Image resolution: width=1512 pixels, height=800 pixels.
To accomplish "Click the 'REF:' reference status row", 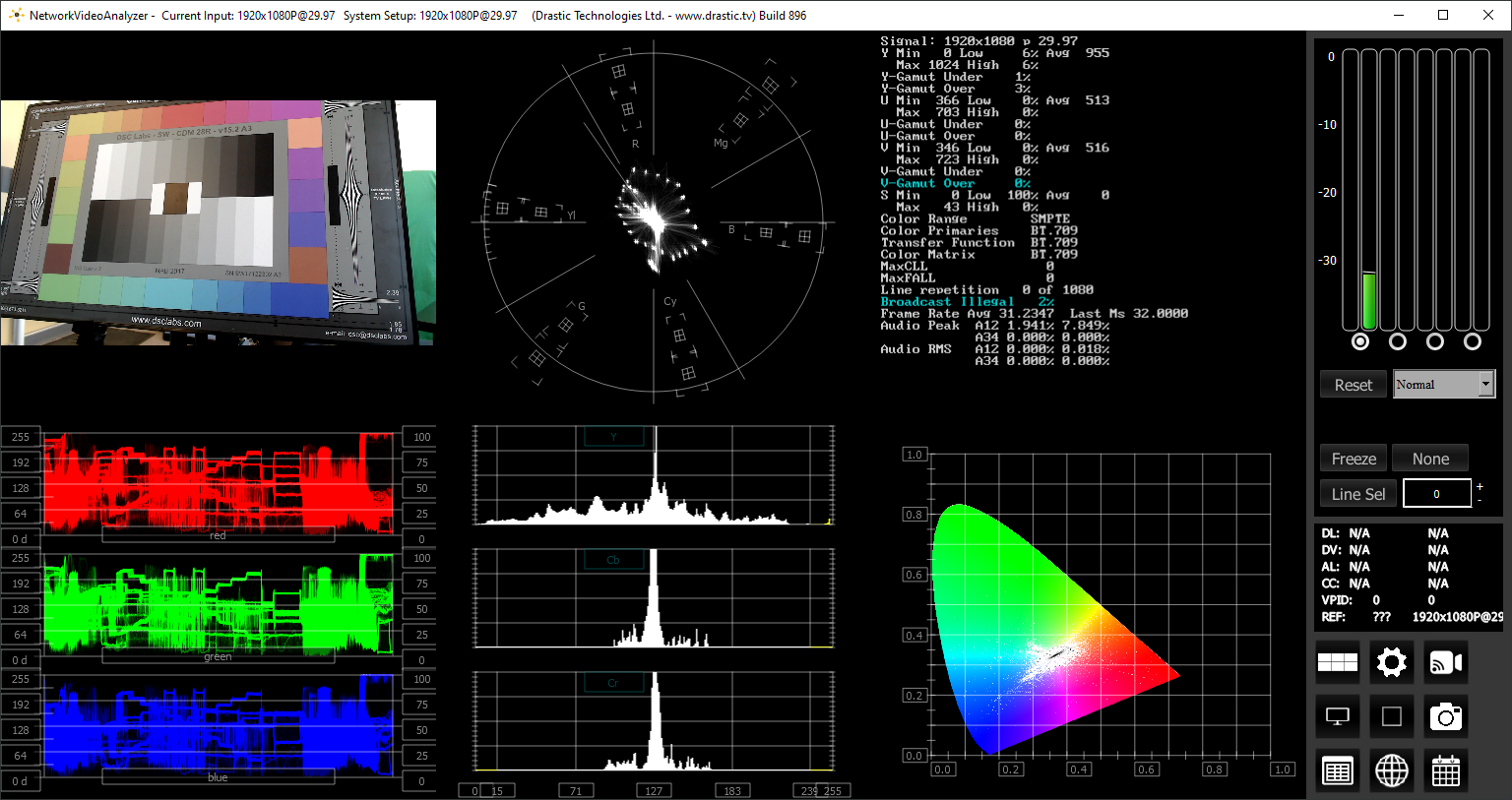I will 1412,616.
